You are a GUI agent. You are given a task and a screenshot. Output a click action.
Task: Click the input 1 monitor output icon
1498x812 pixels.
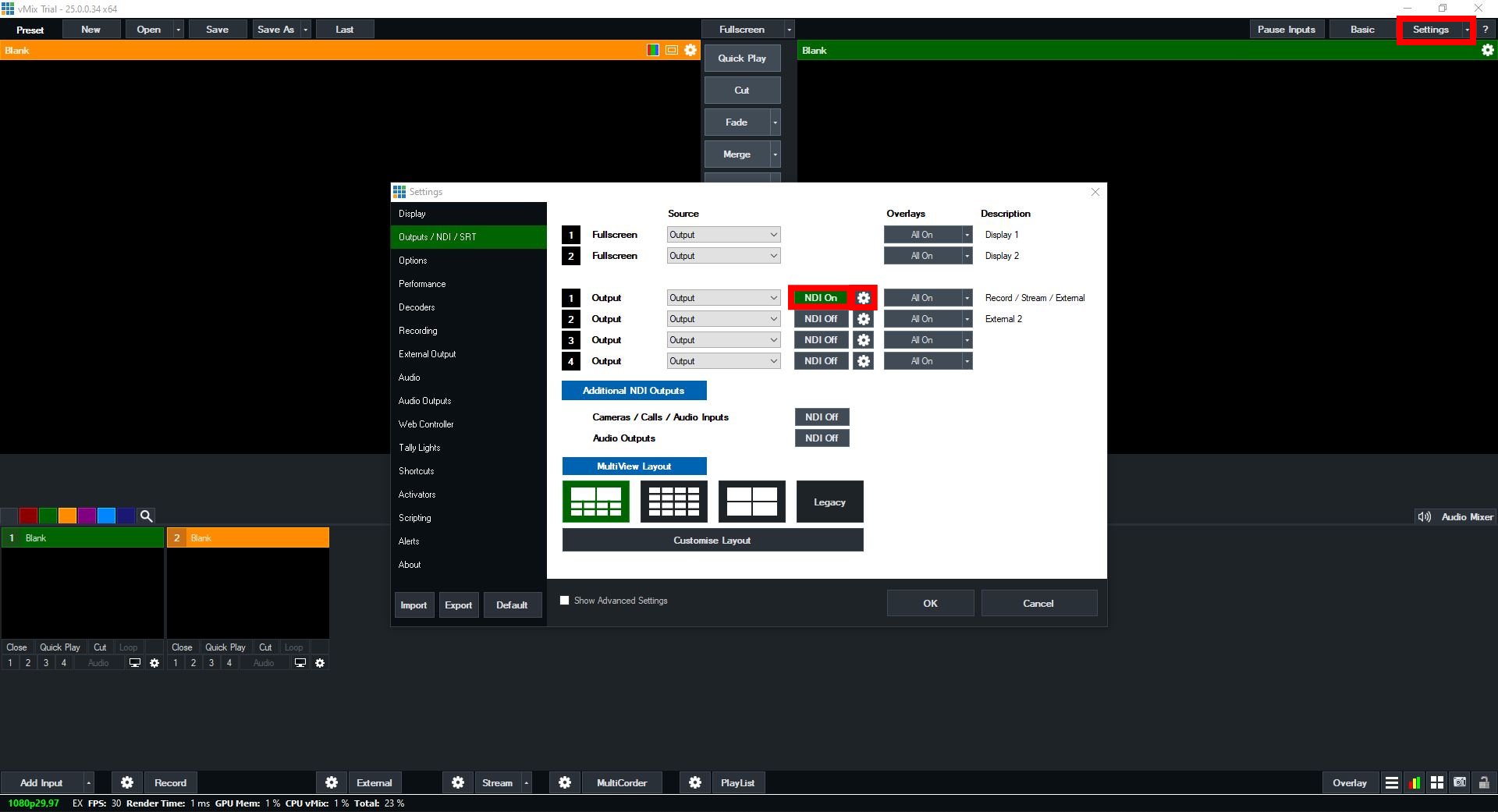[135, 663]
